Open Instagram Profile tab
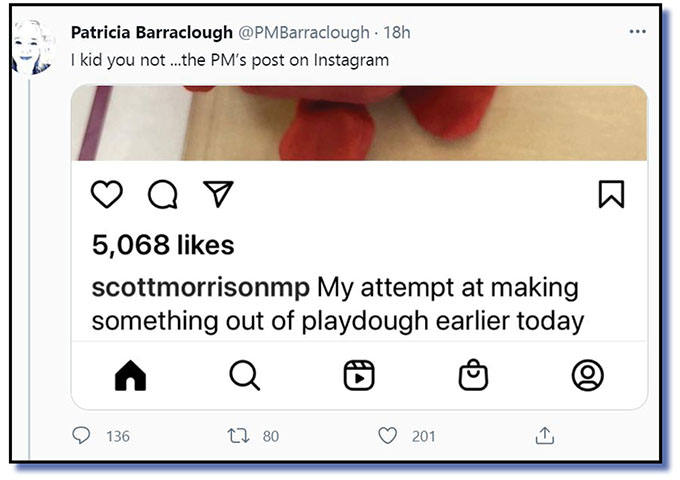 (587, 375)
